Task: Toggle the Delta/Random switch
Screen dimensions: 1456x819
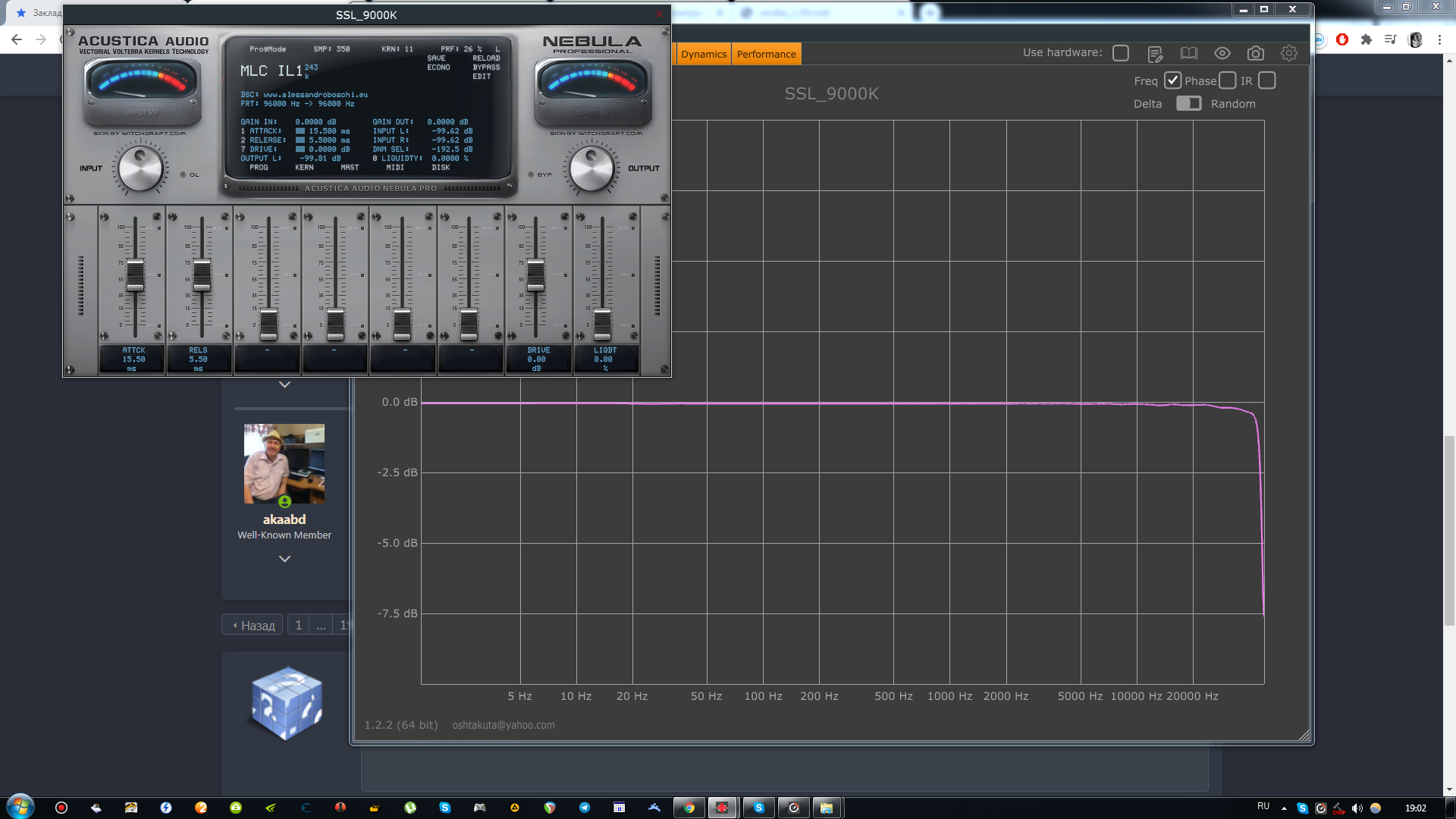Action: (1188, 104)
